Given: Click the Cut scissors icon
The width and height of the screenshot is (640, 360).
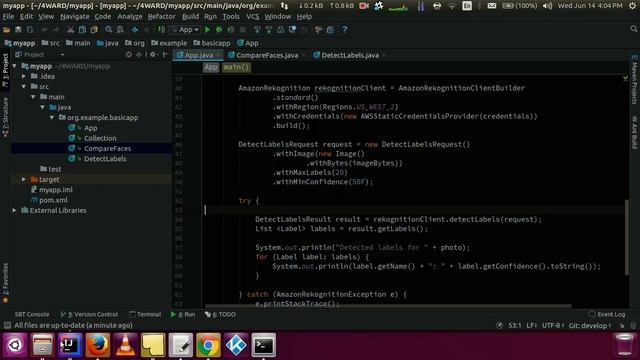Looking at the screenshot, I should 70,30.
